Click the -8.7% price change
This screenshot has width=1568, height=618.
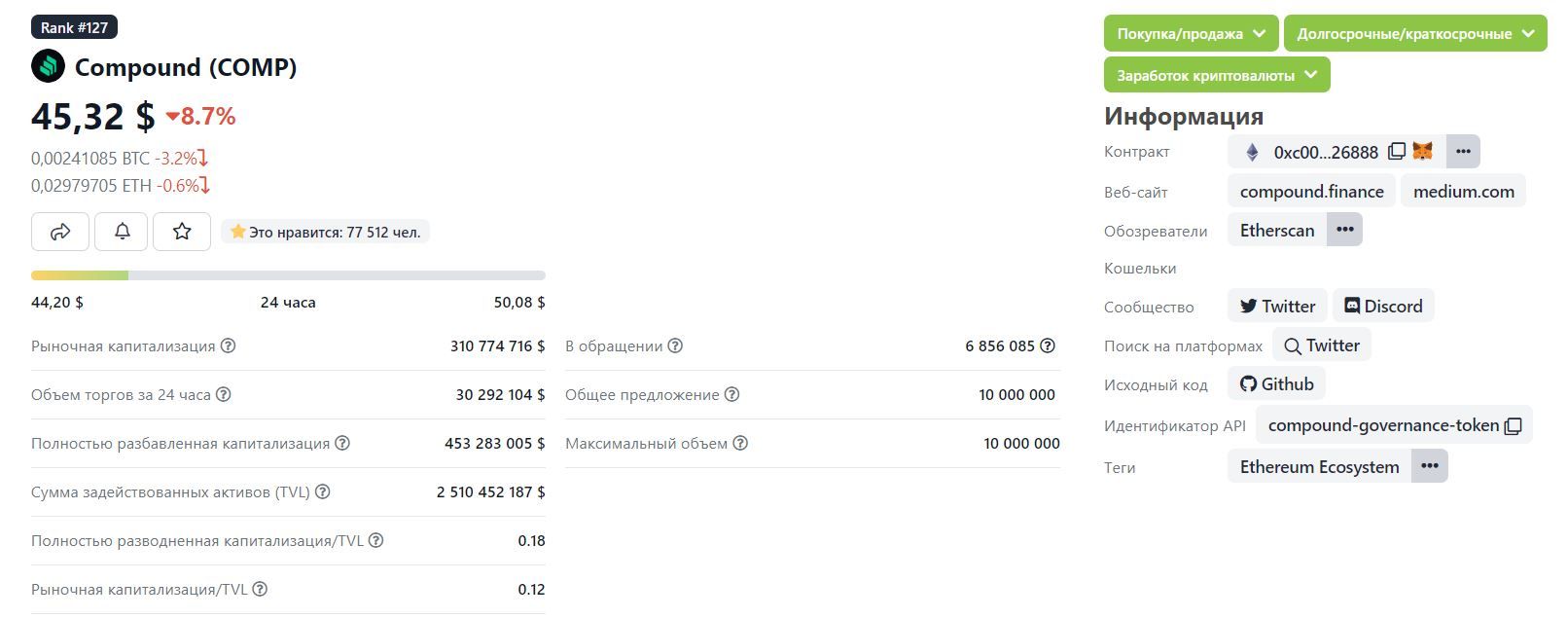[200, 116]
